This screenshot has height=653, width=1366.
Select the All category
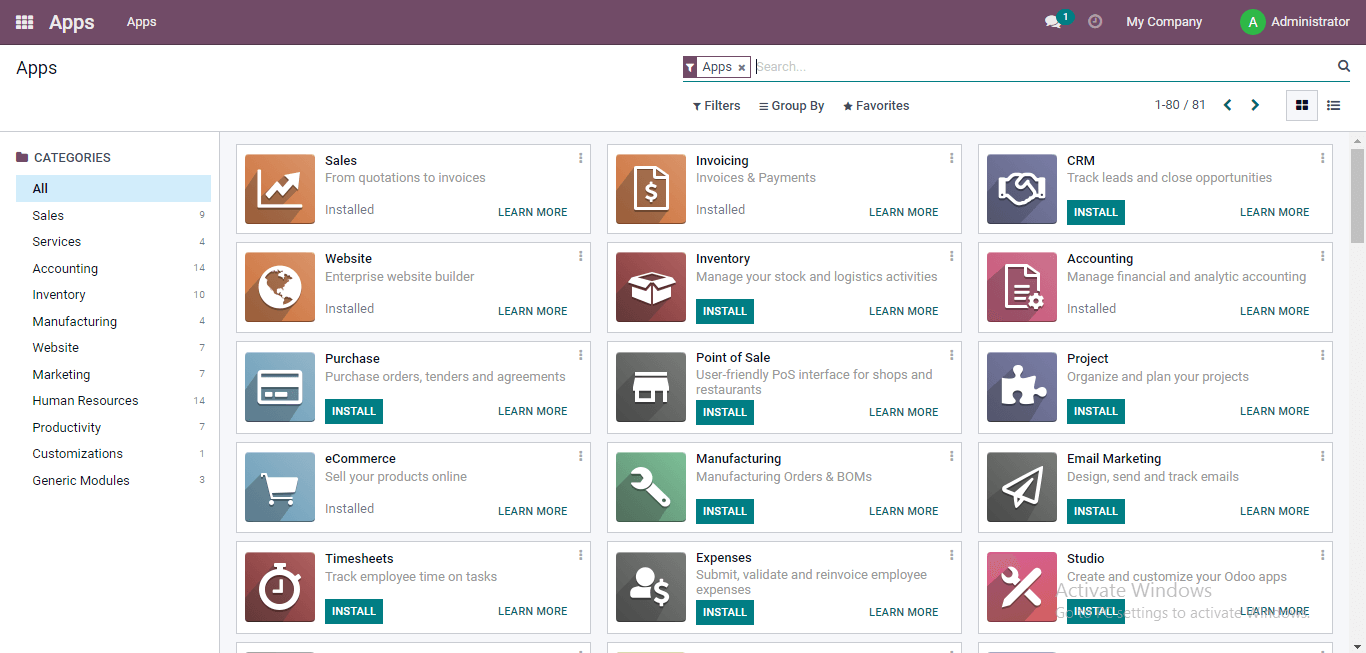coord(113,188)
